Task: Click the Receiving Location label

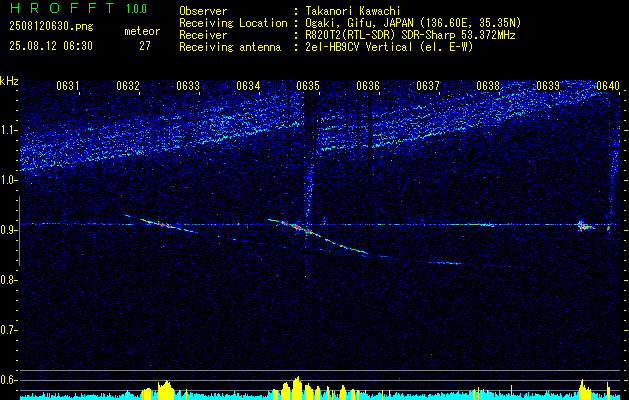Action: [233, 23]
